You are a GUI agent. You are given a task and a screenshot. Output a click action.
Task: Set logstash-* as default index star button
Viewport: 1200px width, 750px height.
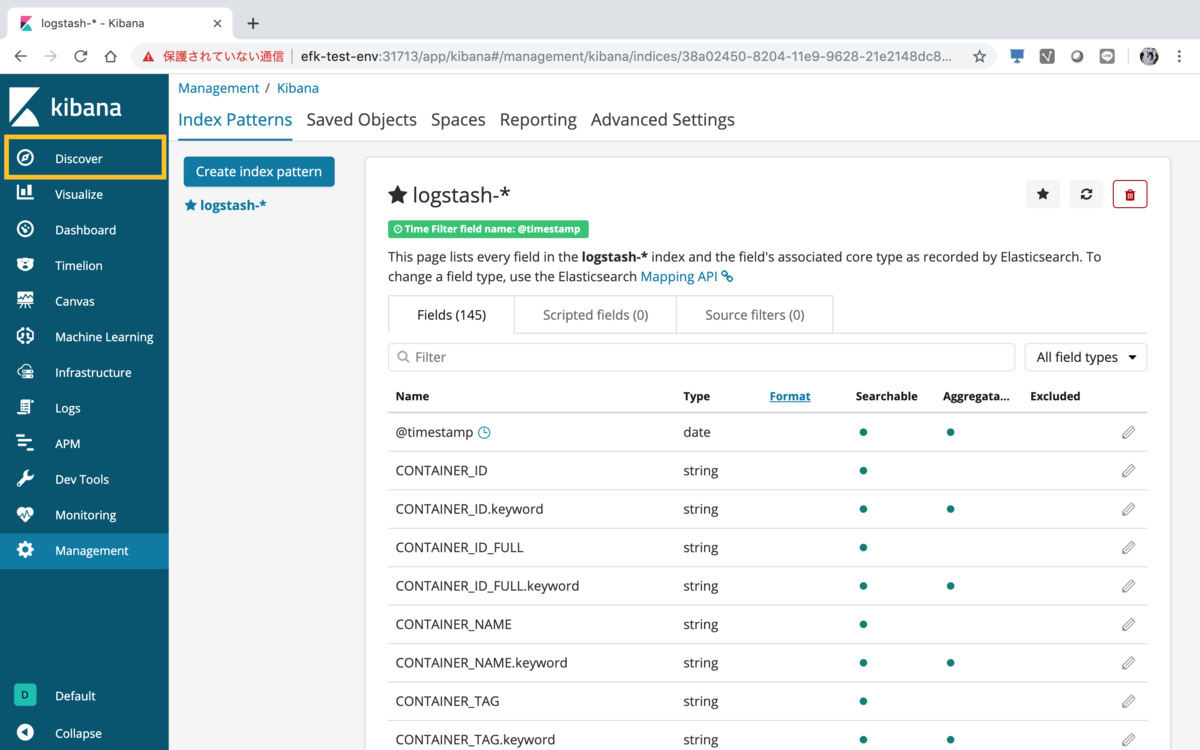tap(1043, 194)
